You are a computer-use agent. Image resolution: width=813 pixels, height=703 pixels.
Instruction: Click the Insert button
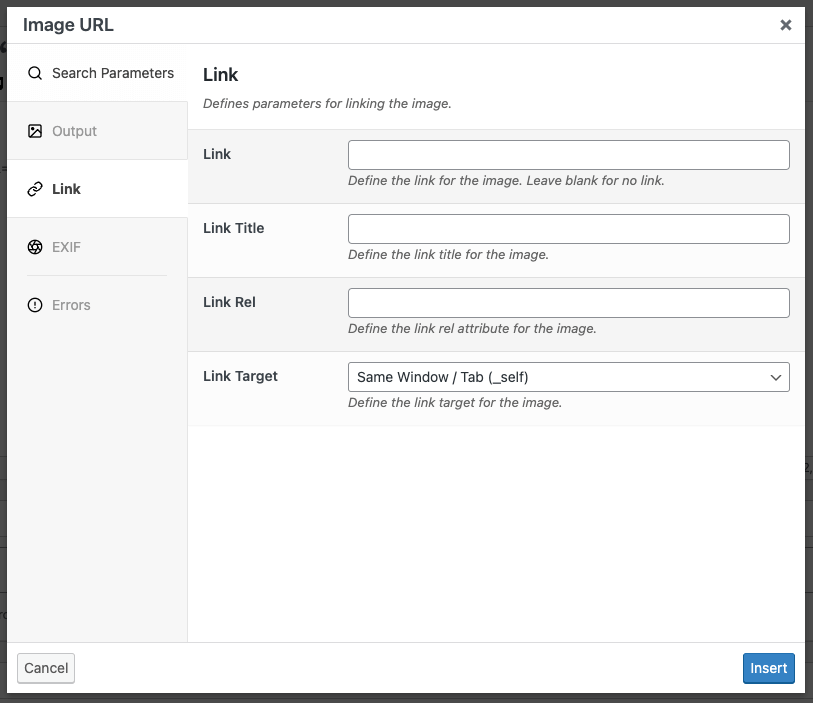768,668
